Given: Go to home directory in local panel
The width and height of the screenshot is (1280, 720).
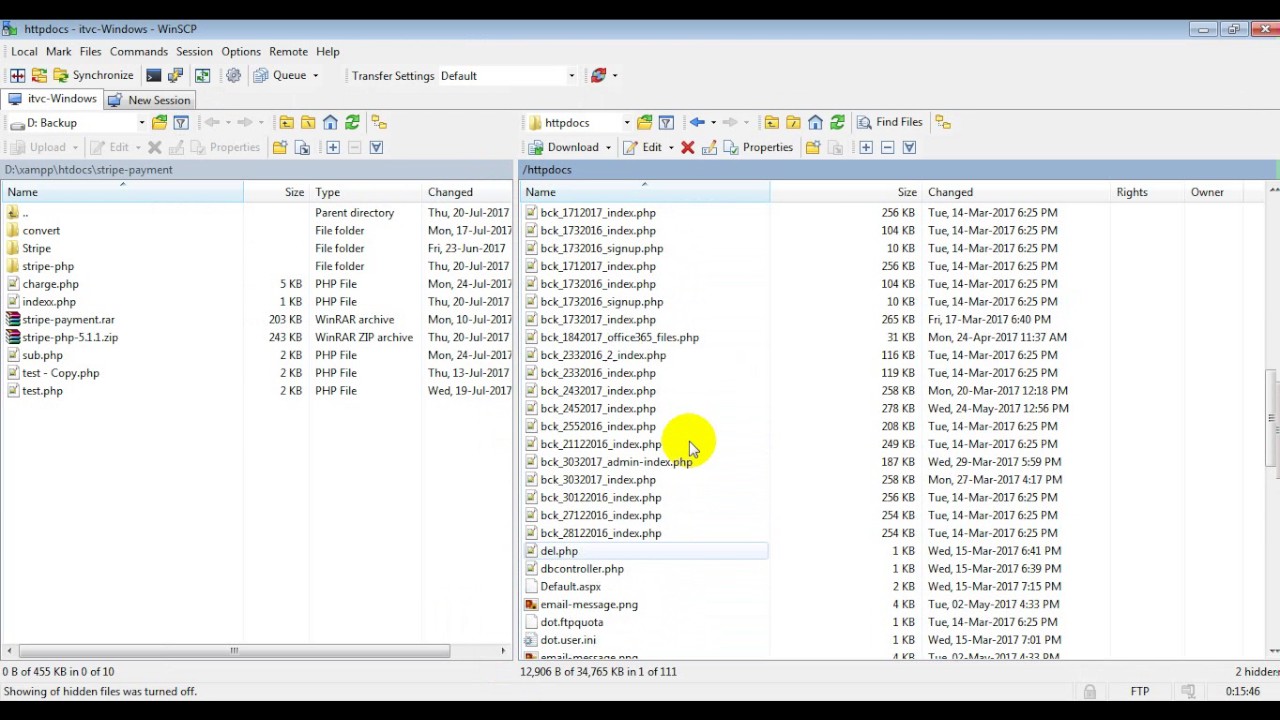Looking at the screenshot, I should [330, 122].
